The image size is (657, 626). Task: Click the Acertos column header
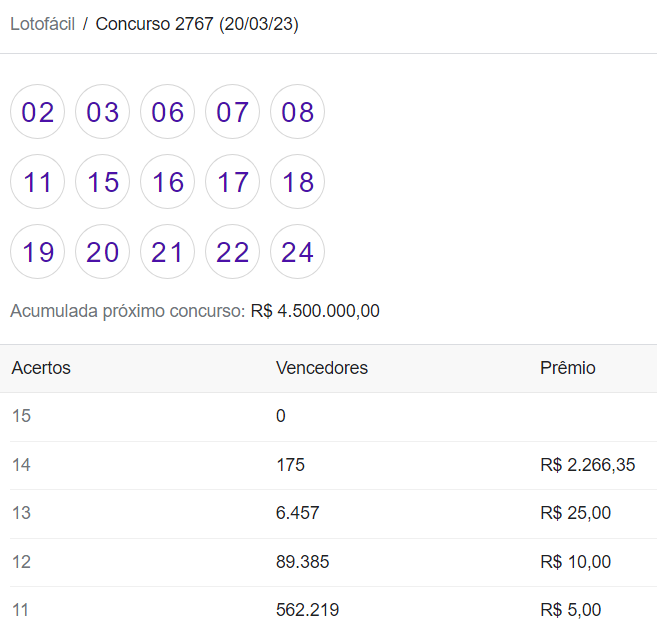click(x=41, y=368)
